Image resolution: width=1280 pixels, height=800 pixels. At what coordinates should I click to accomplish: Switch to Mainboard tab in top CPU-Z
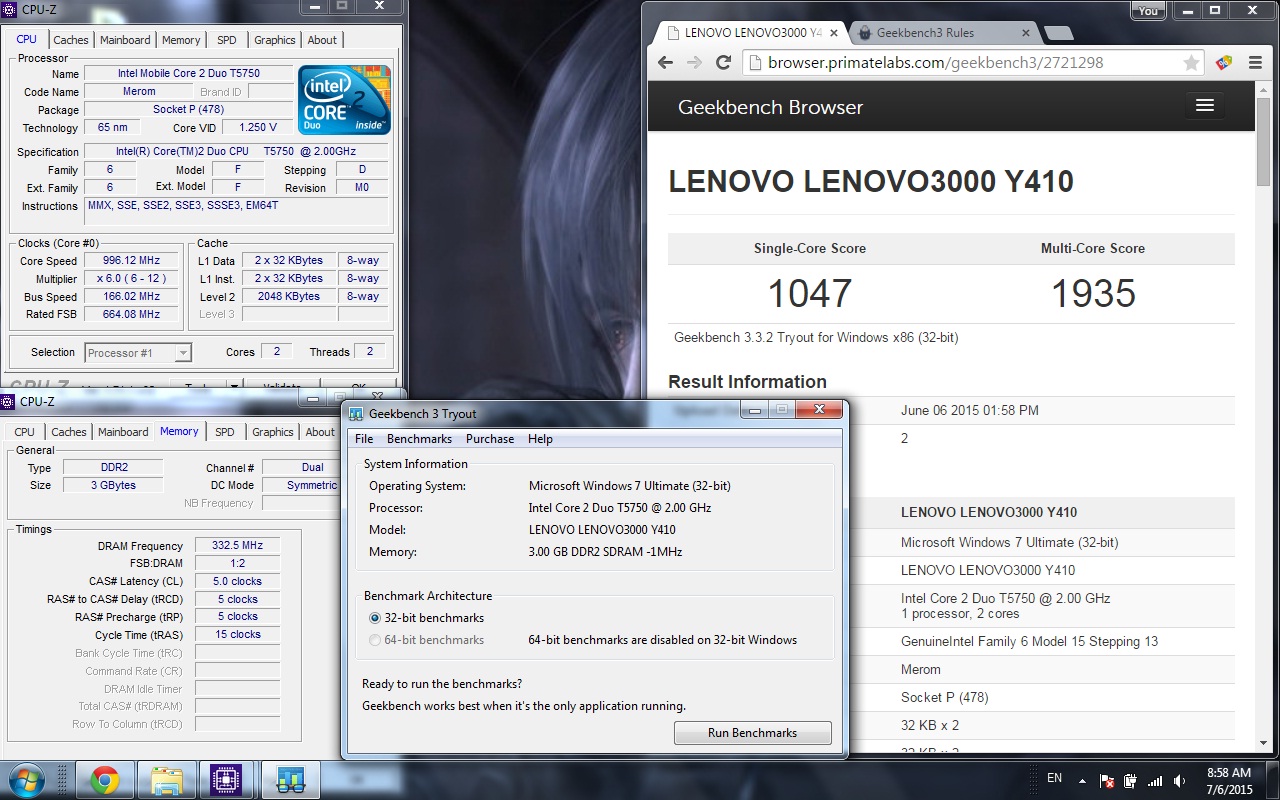(x=125, y=40)
